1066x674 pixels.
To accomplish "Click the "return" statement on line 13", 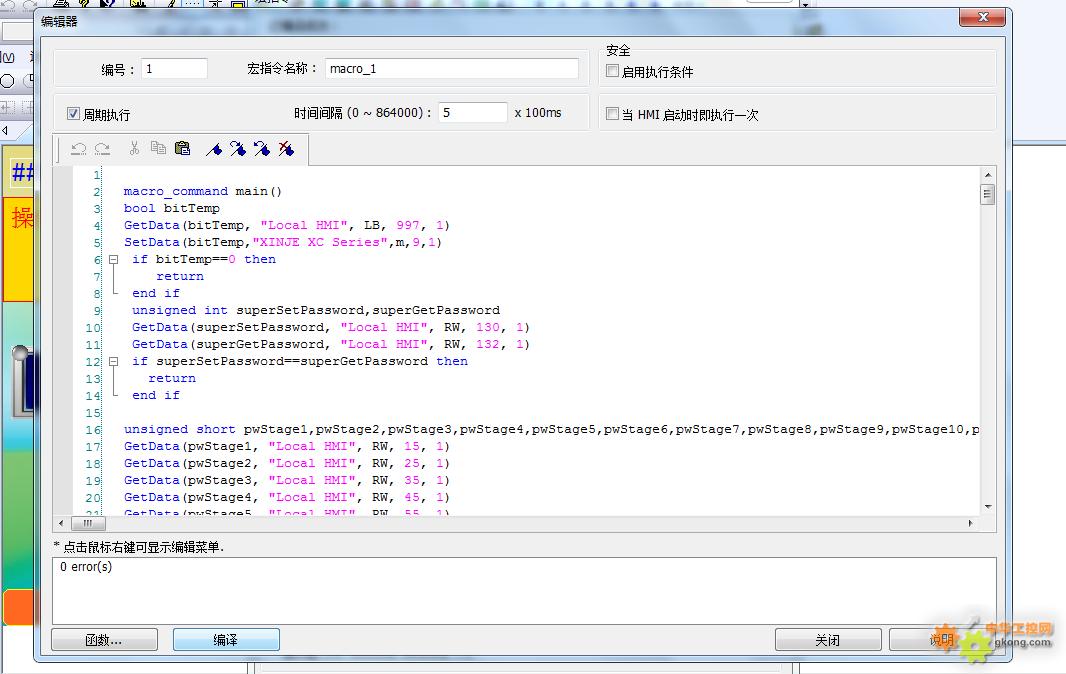I will 172,378.
